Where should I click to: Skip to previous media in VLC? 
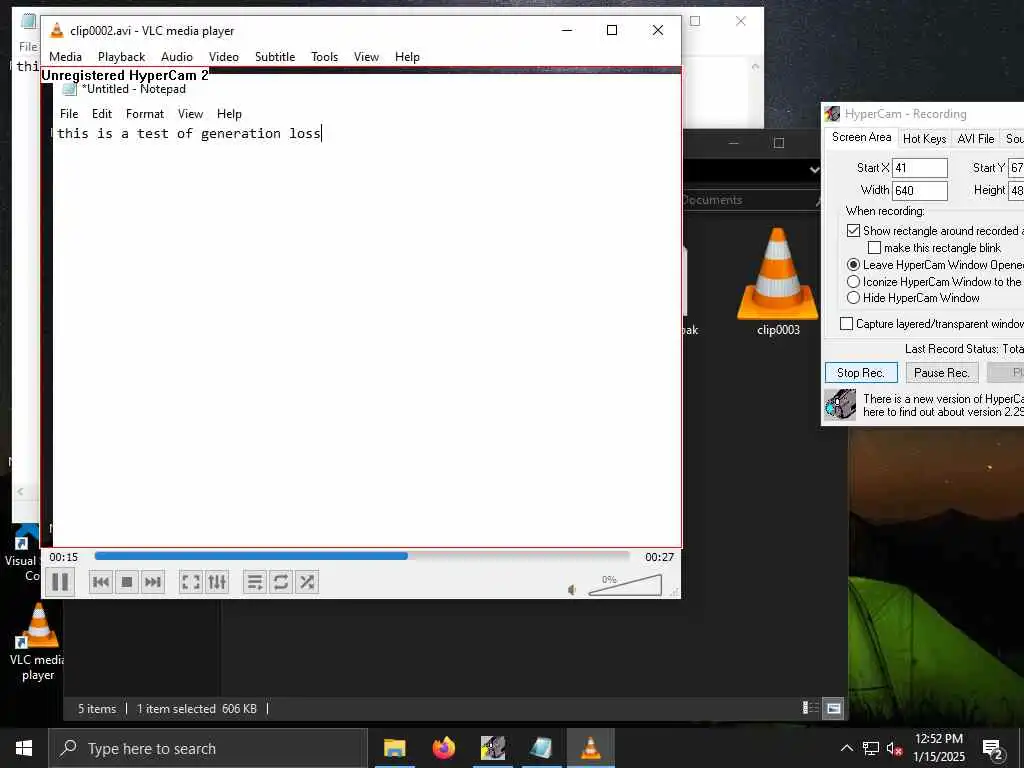(x=101, y=582)
